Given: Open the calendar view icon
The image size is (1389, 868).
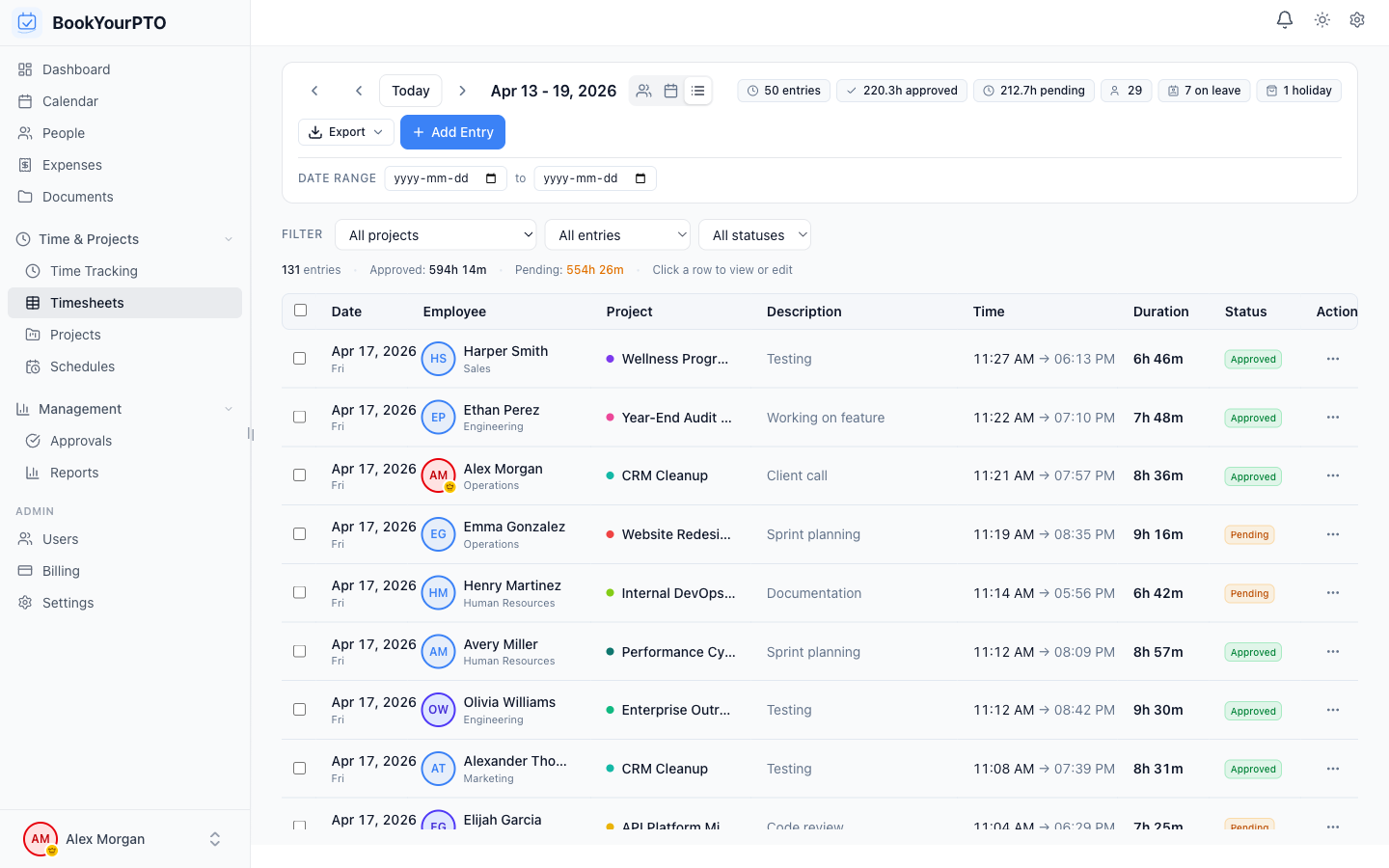Looking at the screenshot, I should point(670,90).
